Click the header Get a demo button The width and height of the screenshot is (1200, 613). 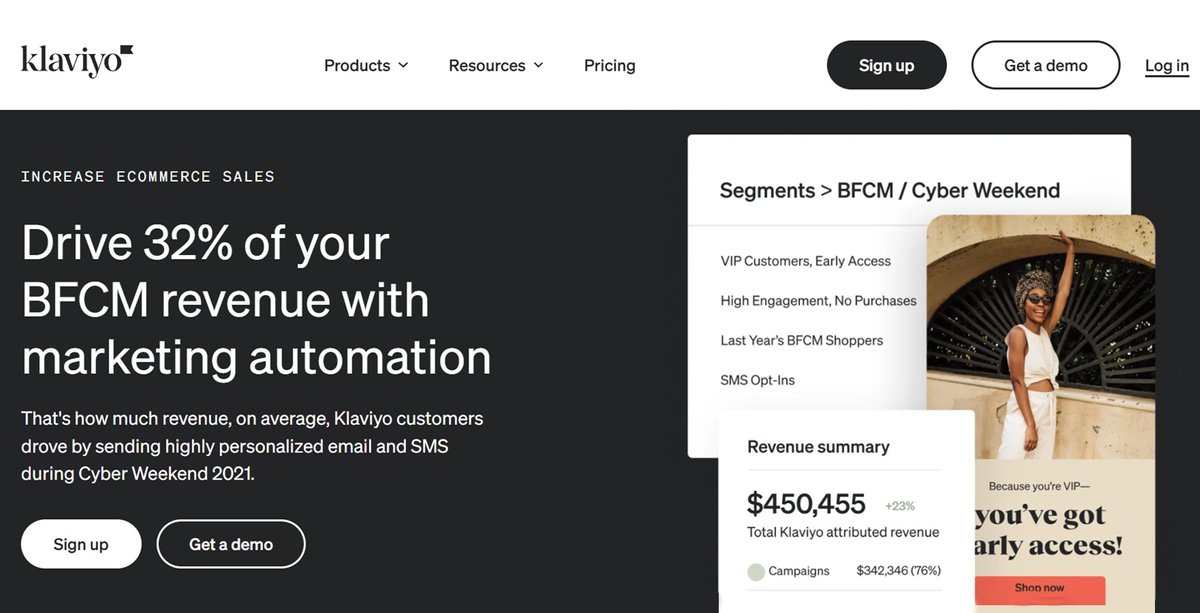pos(1046,65)
